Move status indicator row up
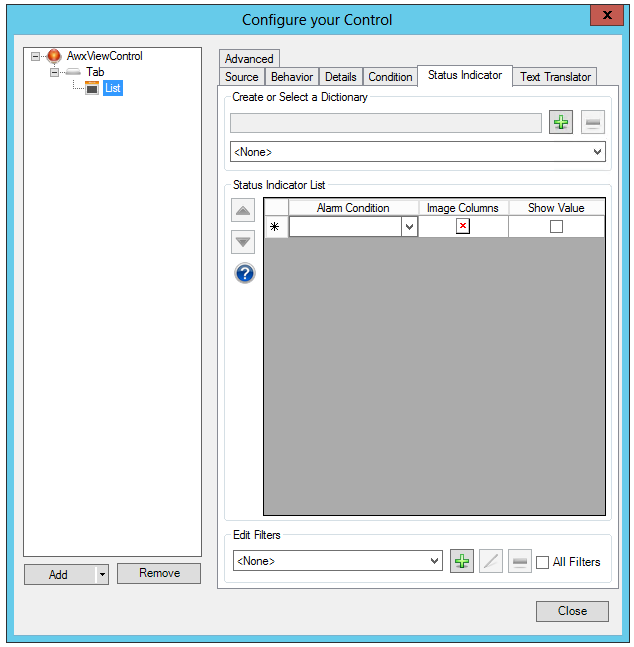This screenshot has width=634, height=647. [x=244, y=211]
